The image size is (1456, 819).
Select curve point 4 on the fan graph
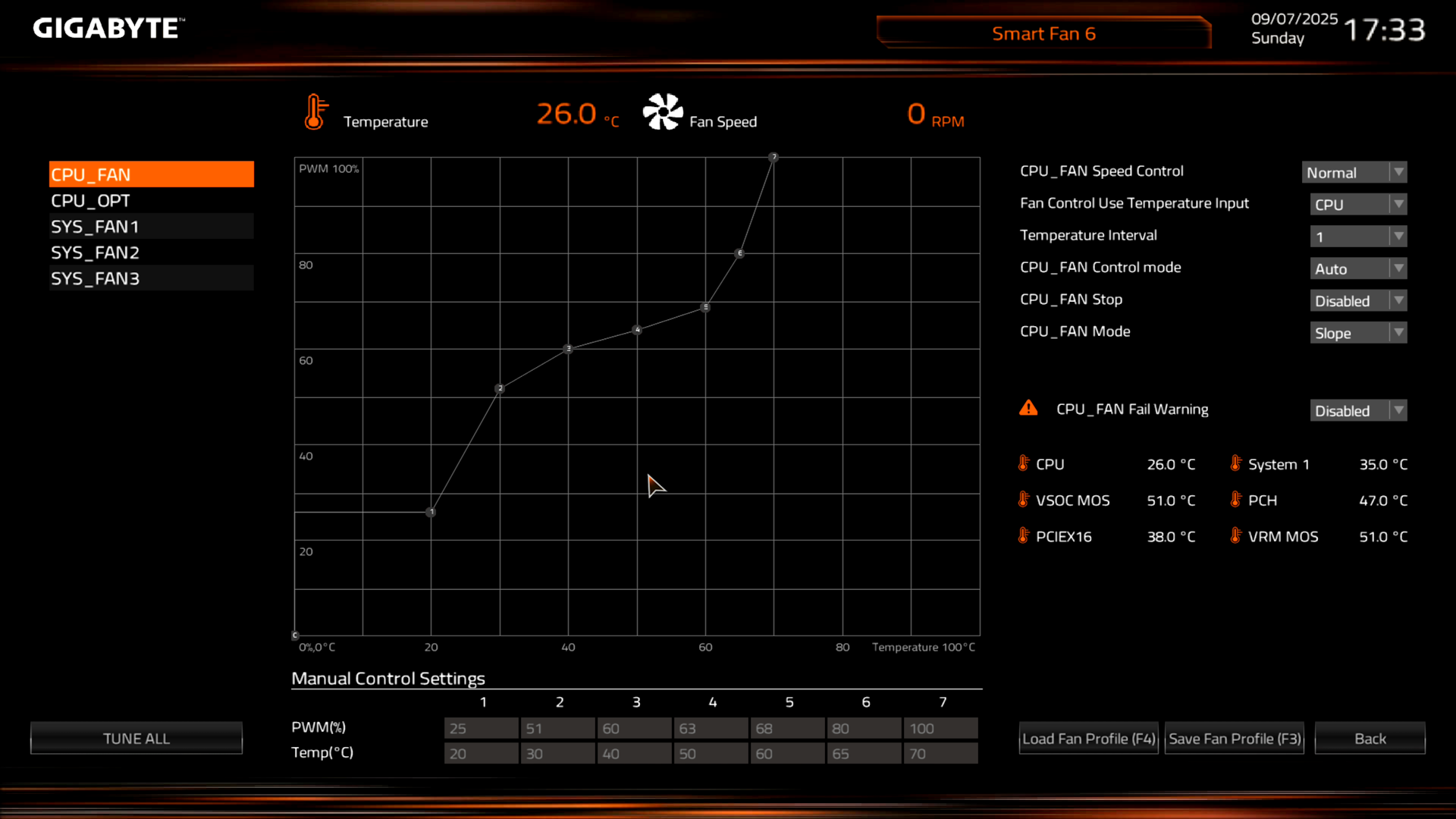point(637,330)
